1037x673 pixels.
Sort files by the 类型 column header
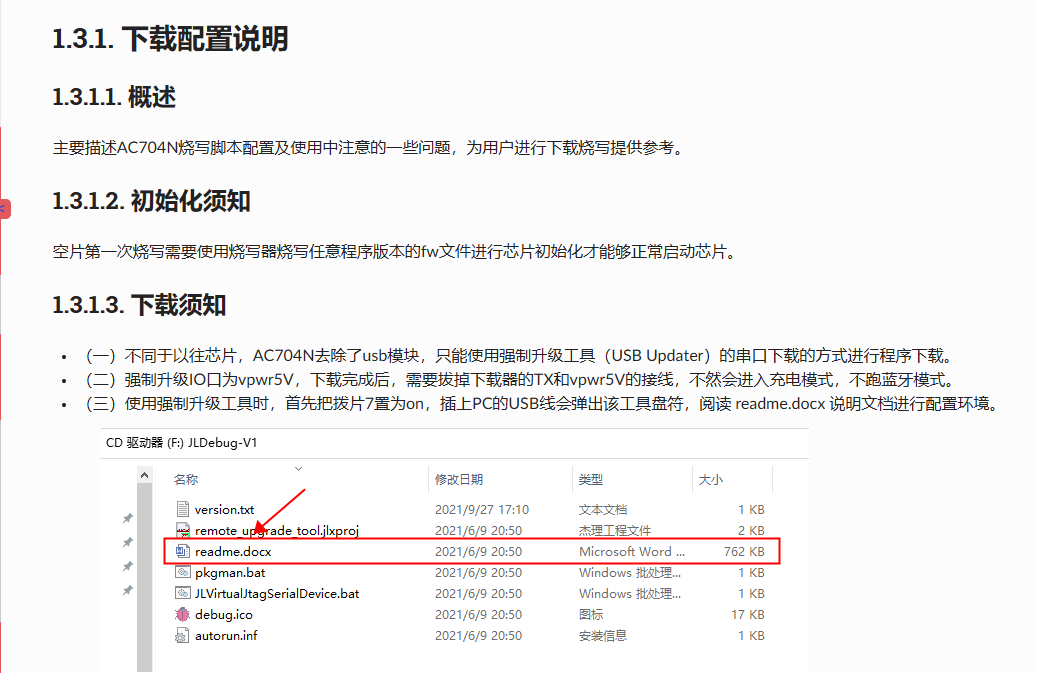[x=591, y=479]
